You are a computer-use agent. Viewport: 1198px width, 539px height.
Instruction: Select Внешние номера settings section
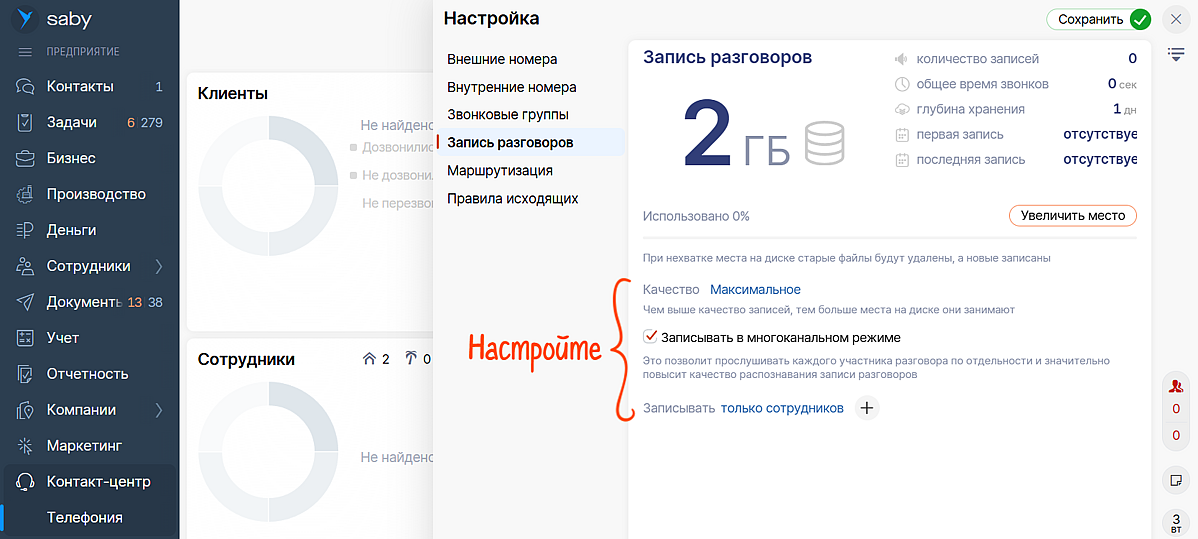pos(502,59)
